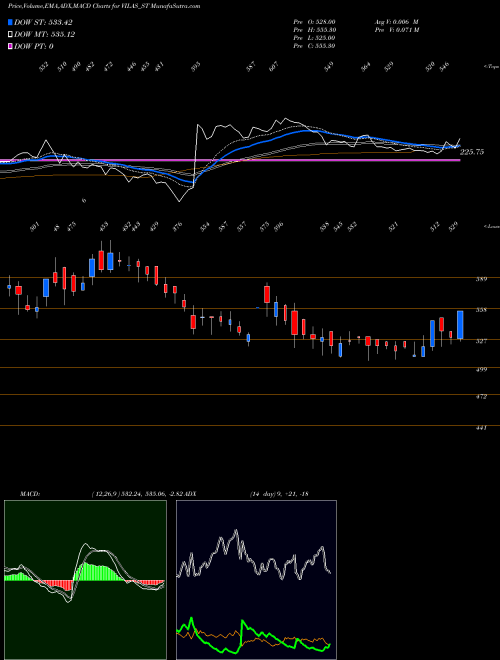Click the magenta horizontal line on EMA chart
Image resolution: width=500 pixels, height=660 pixels.
pyautogui.click(x=229, y=160)
